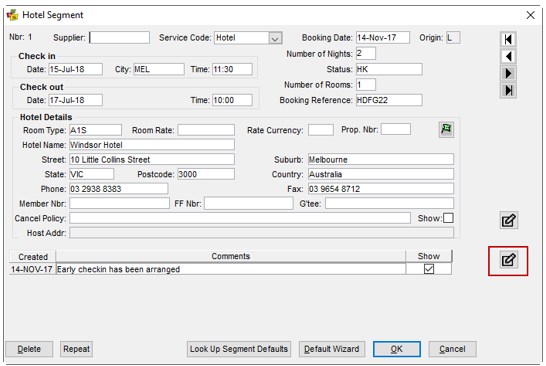Click the G'tee field
This screenshot has width=546, height=366.
pos(389,203)
